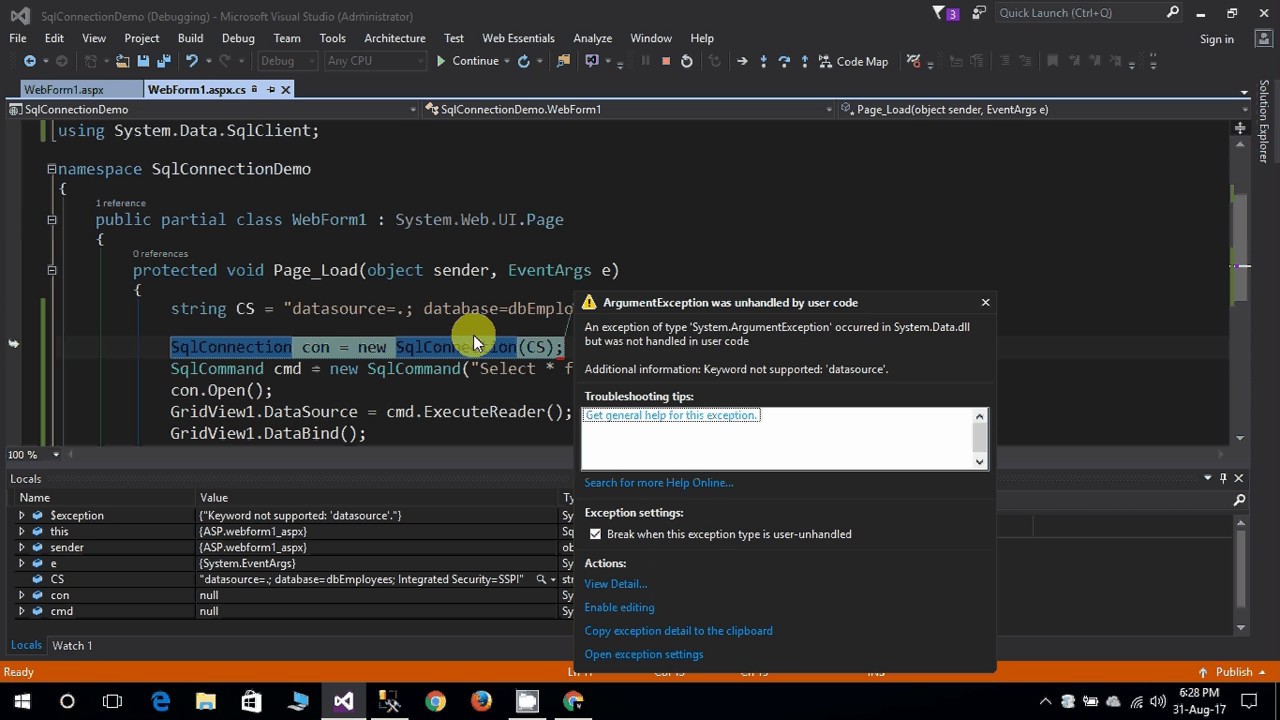Open the File menu
The image size is (1280, 720).
tap(18, 38)
